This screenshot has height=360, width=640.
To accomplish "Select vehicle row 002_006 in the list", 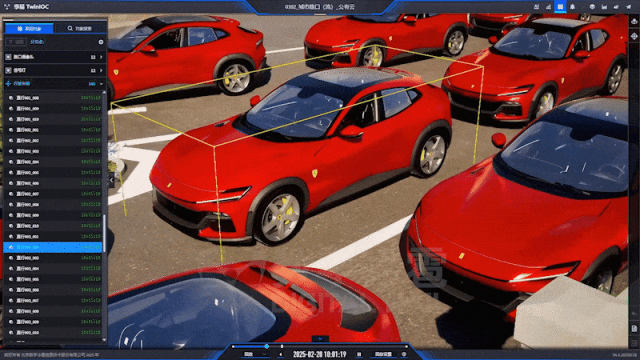I will 53,183.
